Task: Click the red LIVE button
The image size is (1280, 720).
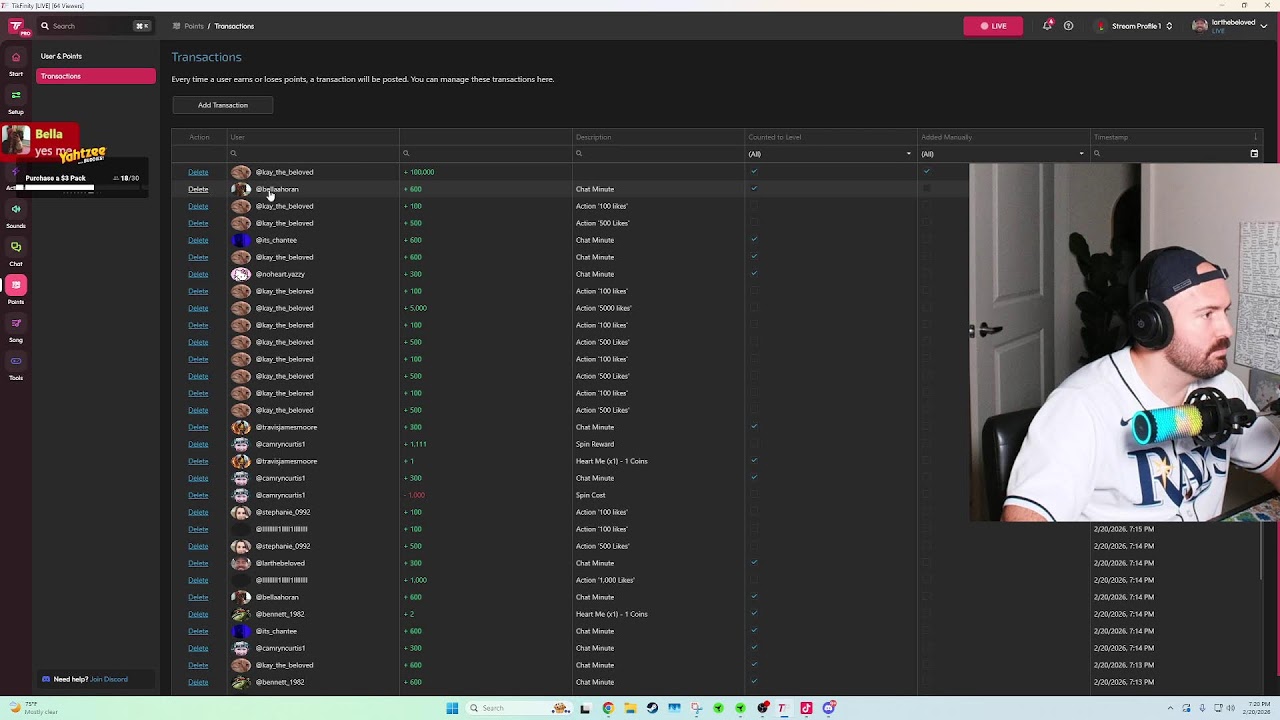Action: (x=993, y=26)
